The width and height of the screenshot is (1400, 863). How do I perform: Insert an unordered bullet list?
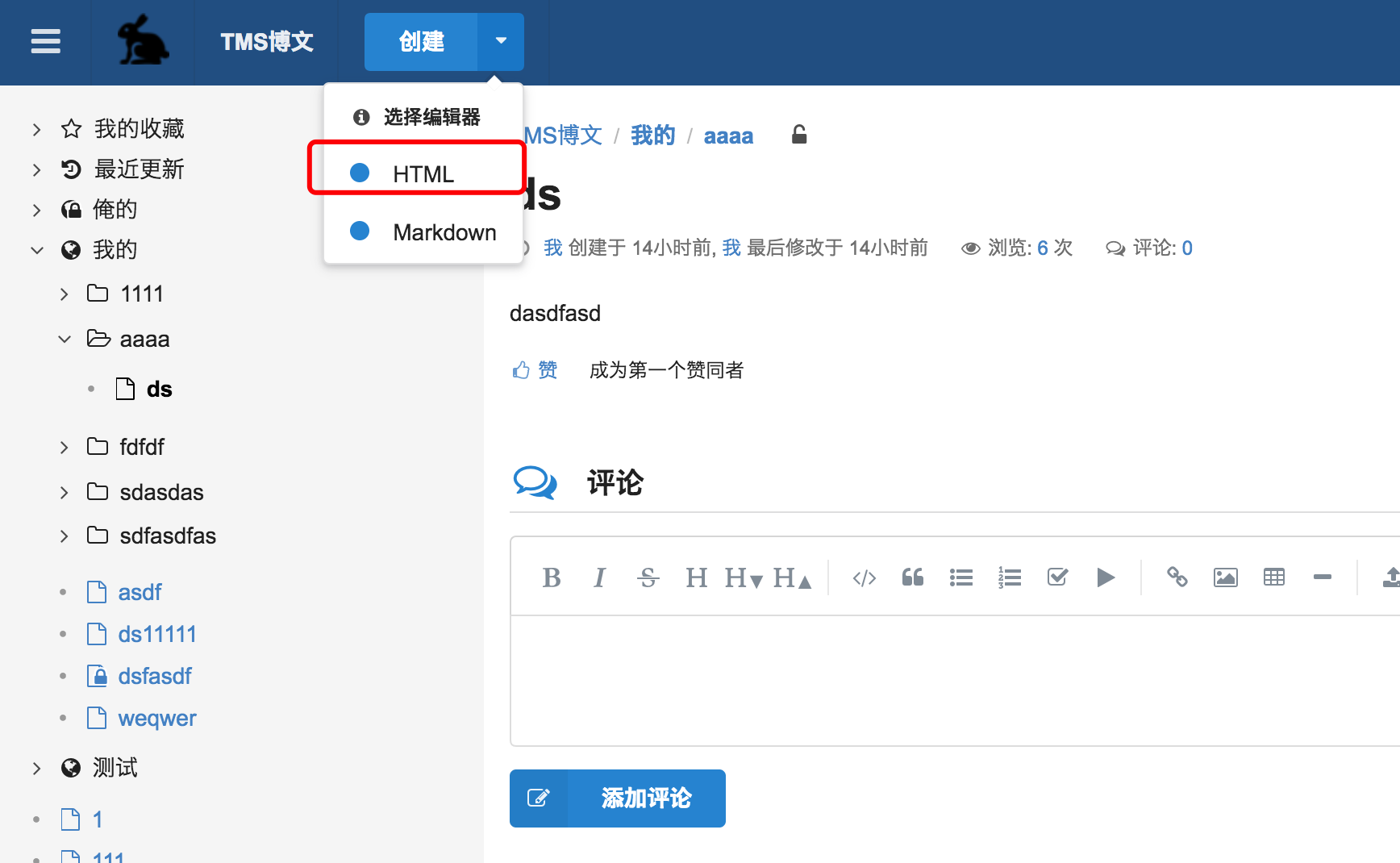point(961,577)
